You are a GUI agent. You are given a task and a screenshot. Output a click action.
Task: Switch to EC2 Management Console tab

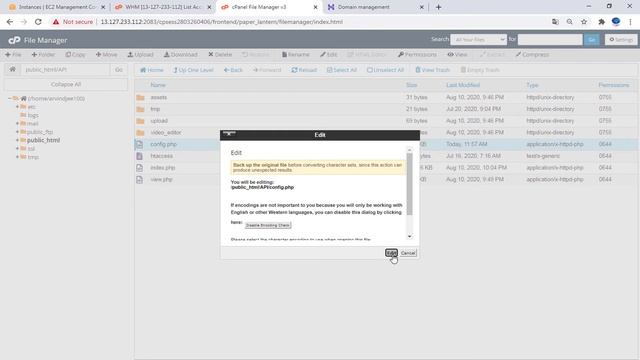tap(57, 7)
